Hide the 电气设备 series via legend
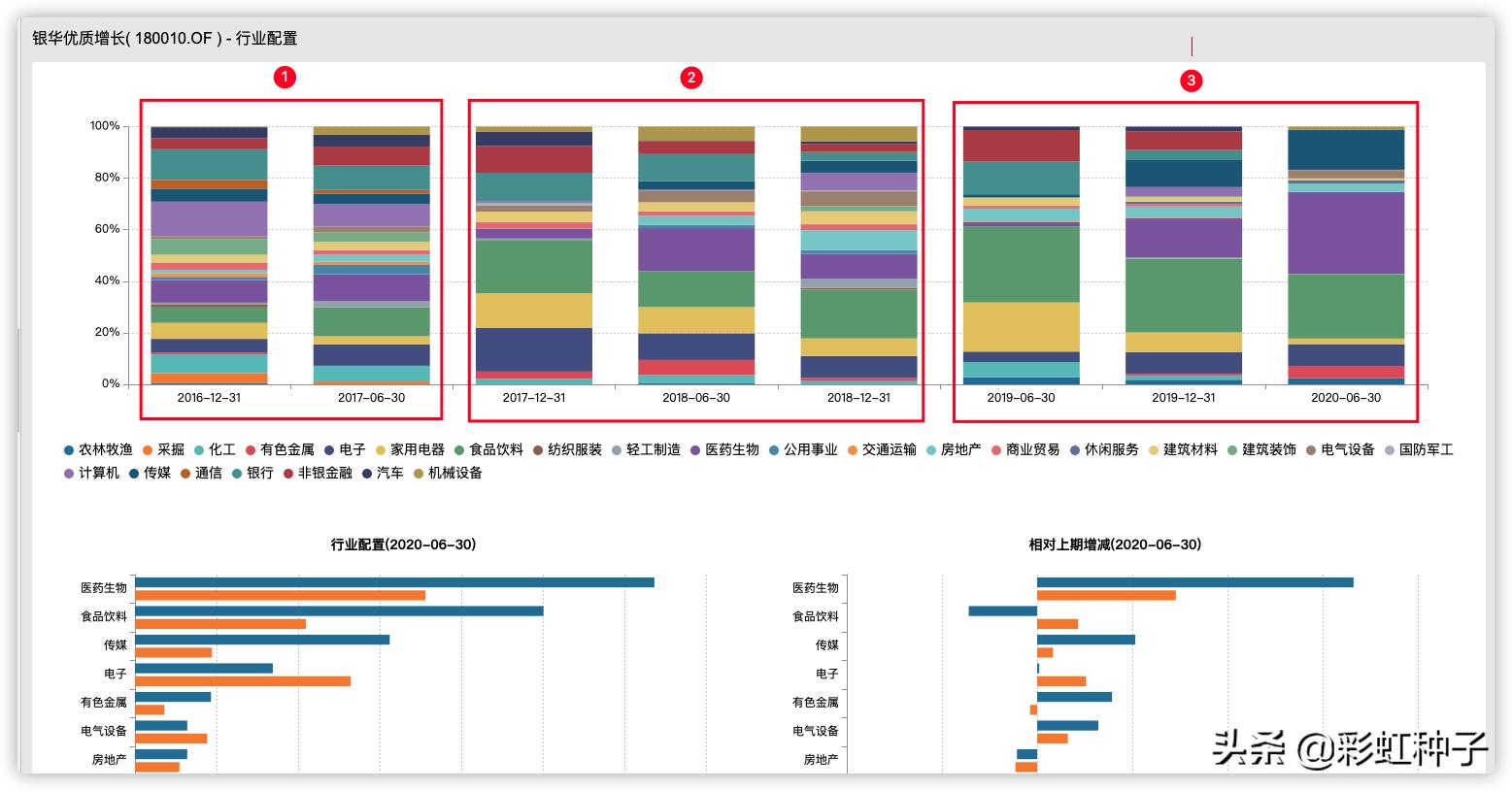The width and height of the screenshot is (1512, 791). 1340,450
